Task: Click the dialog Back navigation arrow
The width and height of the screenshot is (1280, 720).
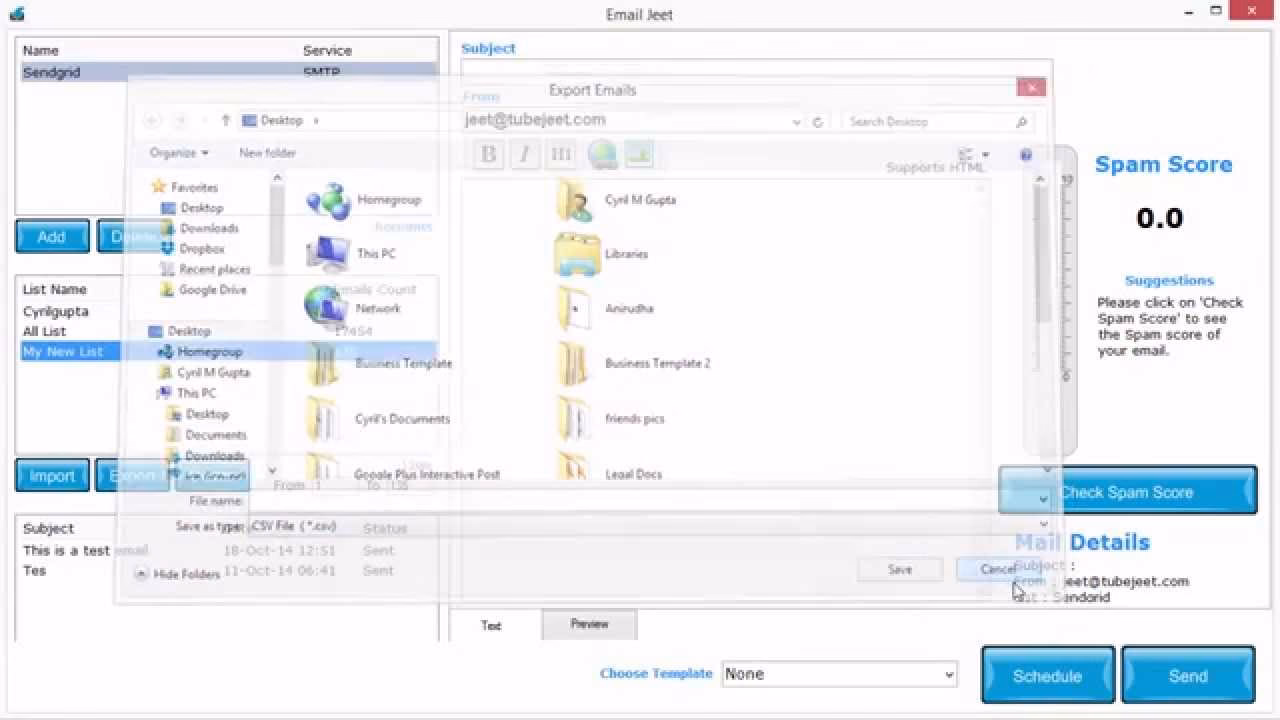Action: [x=152, y=120]
